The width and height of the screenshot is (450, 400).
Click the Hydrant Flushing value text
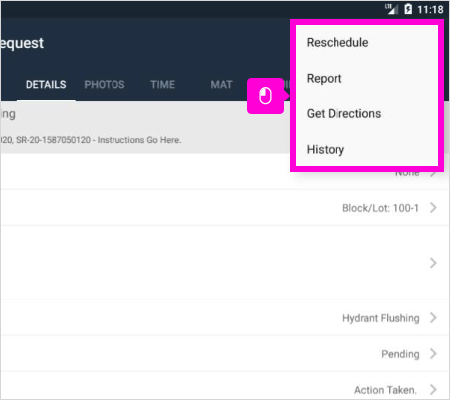(x=381, y=318)
